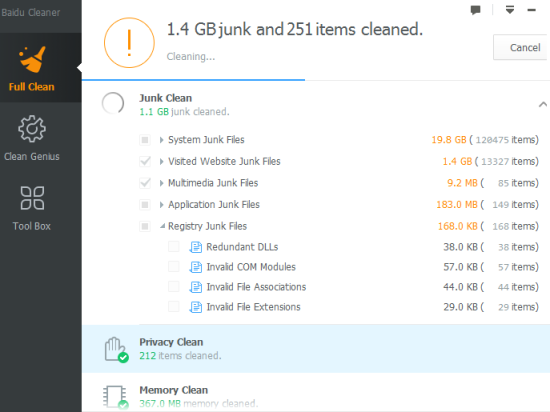Image resolution: width=550 pixels, height=412 pixels.
Task: Open the title bar dropdown menu icon
Action: click(510, 10)
